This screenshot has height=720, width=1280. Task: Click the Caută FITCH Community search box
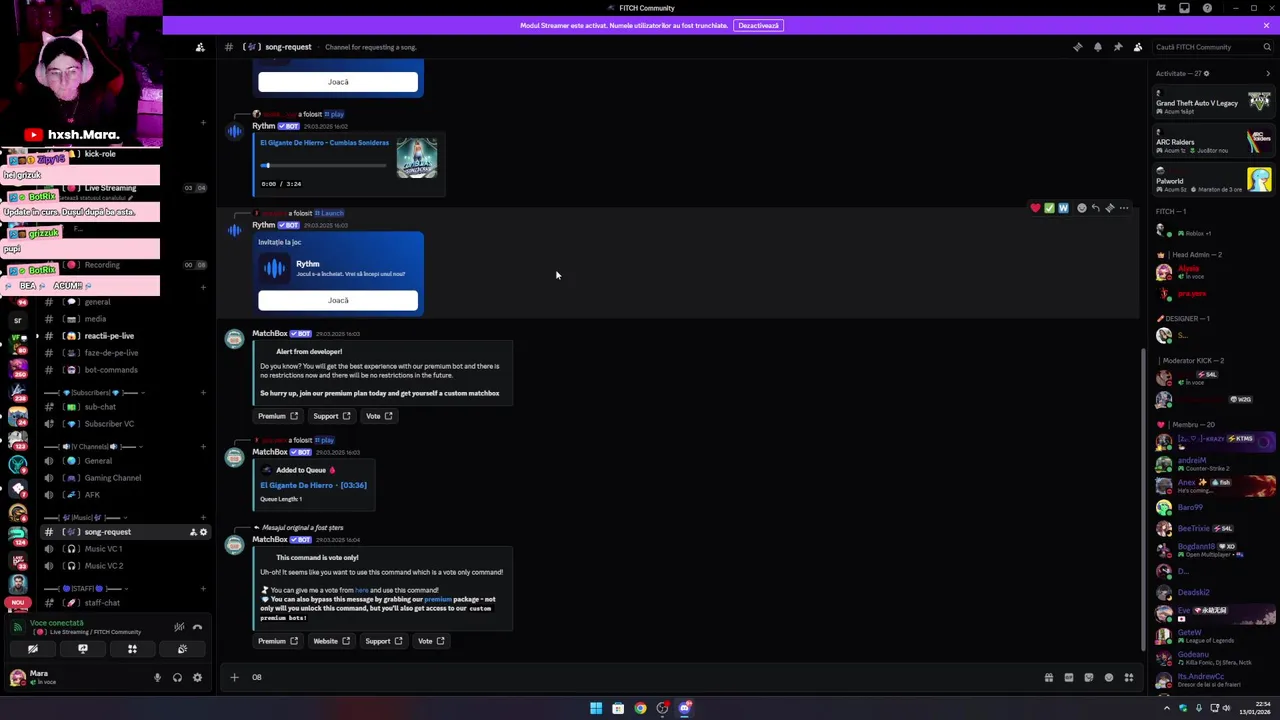[x=1211, y=47]
